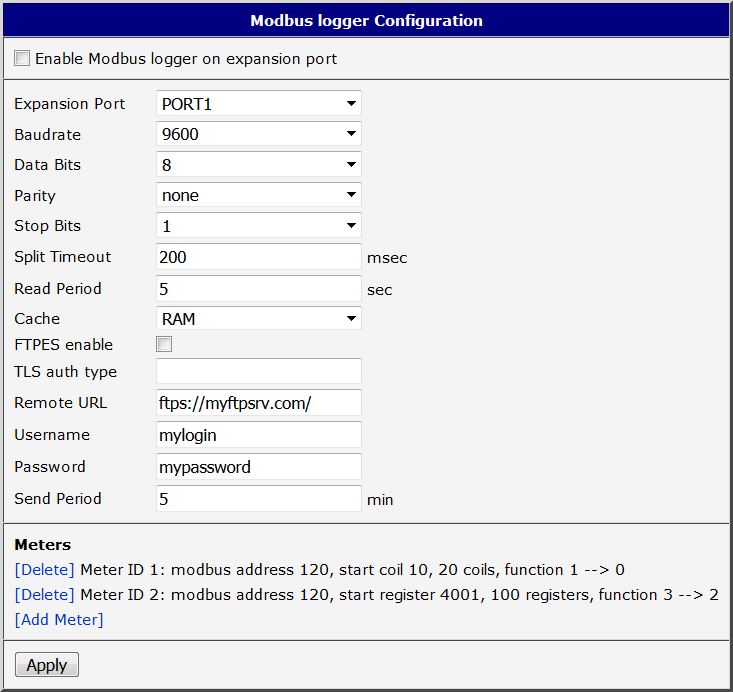Screen dimensions: 733x692
Task: Click the 'Split Timeout' label
Action: tap(63, 257)
